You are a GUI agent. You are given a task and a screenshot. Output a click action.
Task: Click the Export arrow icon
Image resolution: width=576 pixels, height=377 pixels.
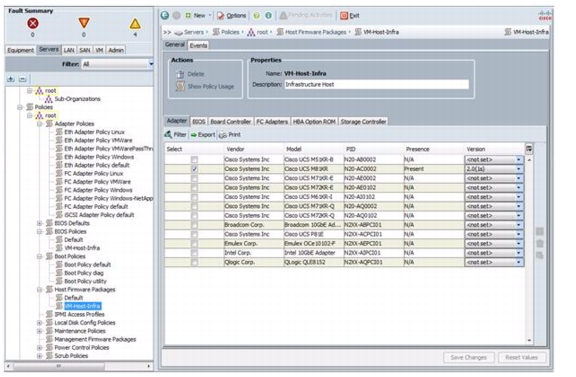tap(194, 135)
